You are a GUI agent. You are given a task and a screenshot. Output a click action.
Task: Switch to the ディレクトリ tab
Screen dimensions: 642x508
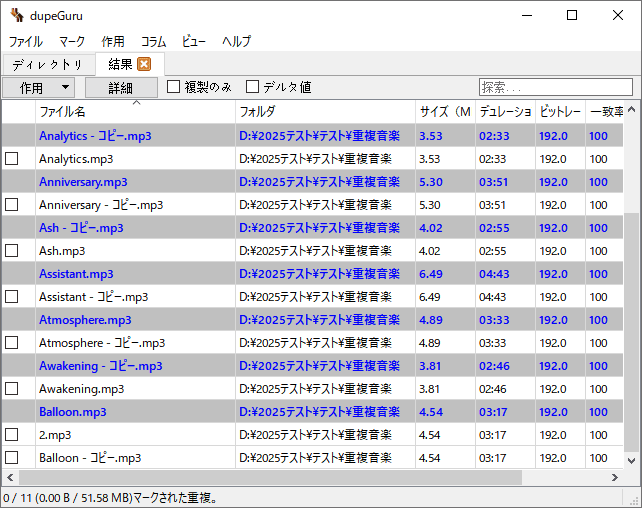point(47,64)
